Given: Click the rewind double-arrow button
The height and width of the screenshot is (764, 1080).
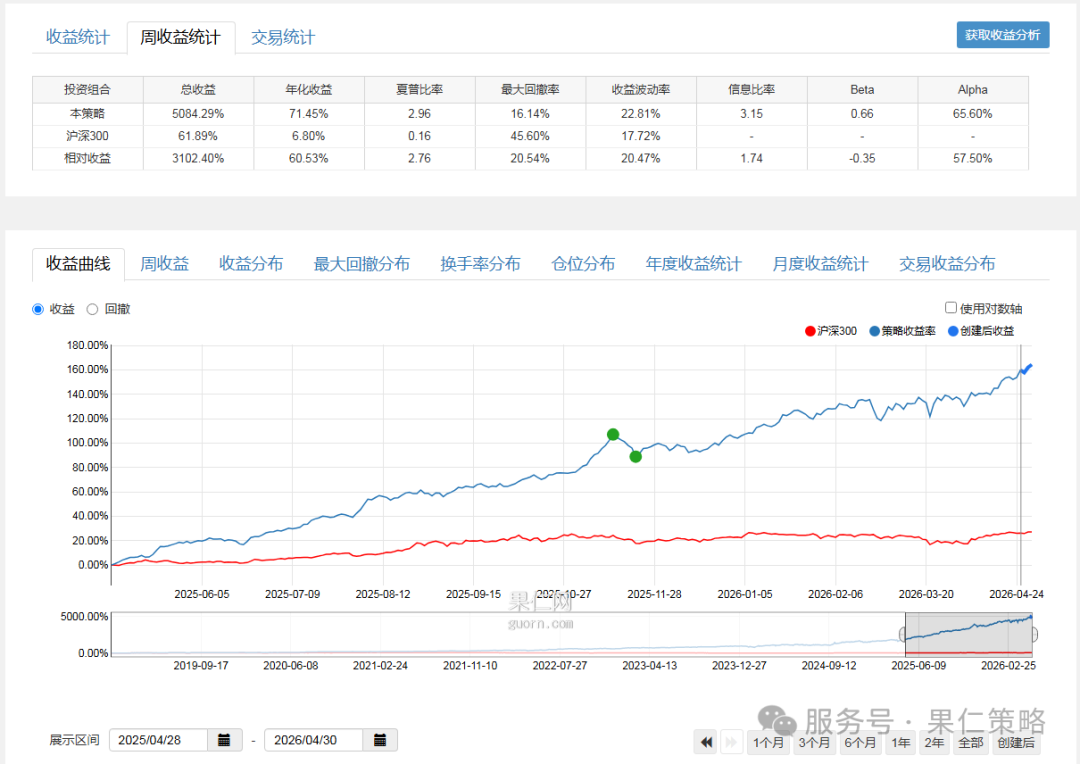Looking at the screenshot, I should [706, 742].
